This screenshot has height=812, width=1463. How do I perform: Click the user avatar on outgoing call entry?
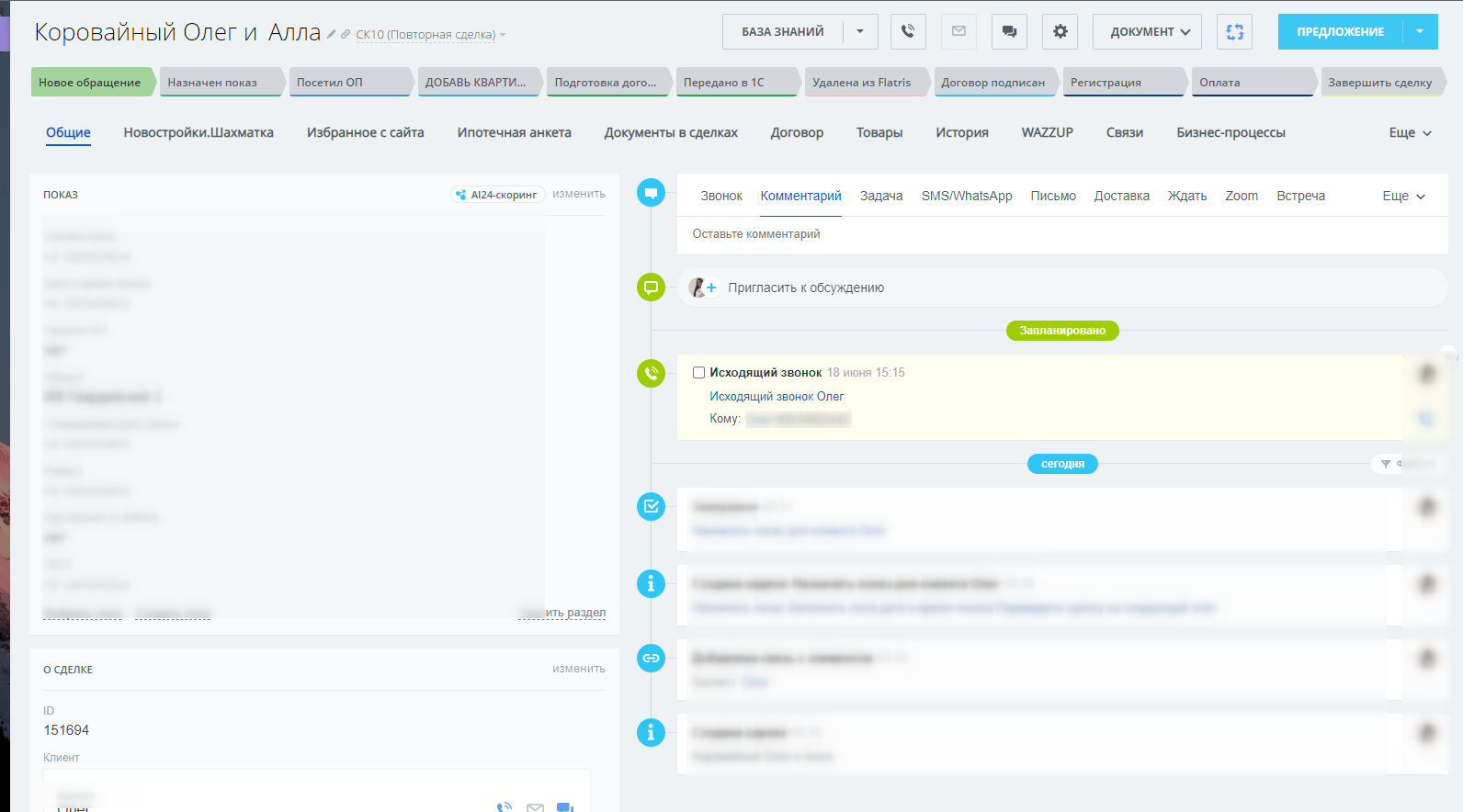coord(1426,373)
